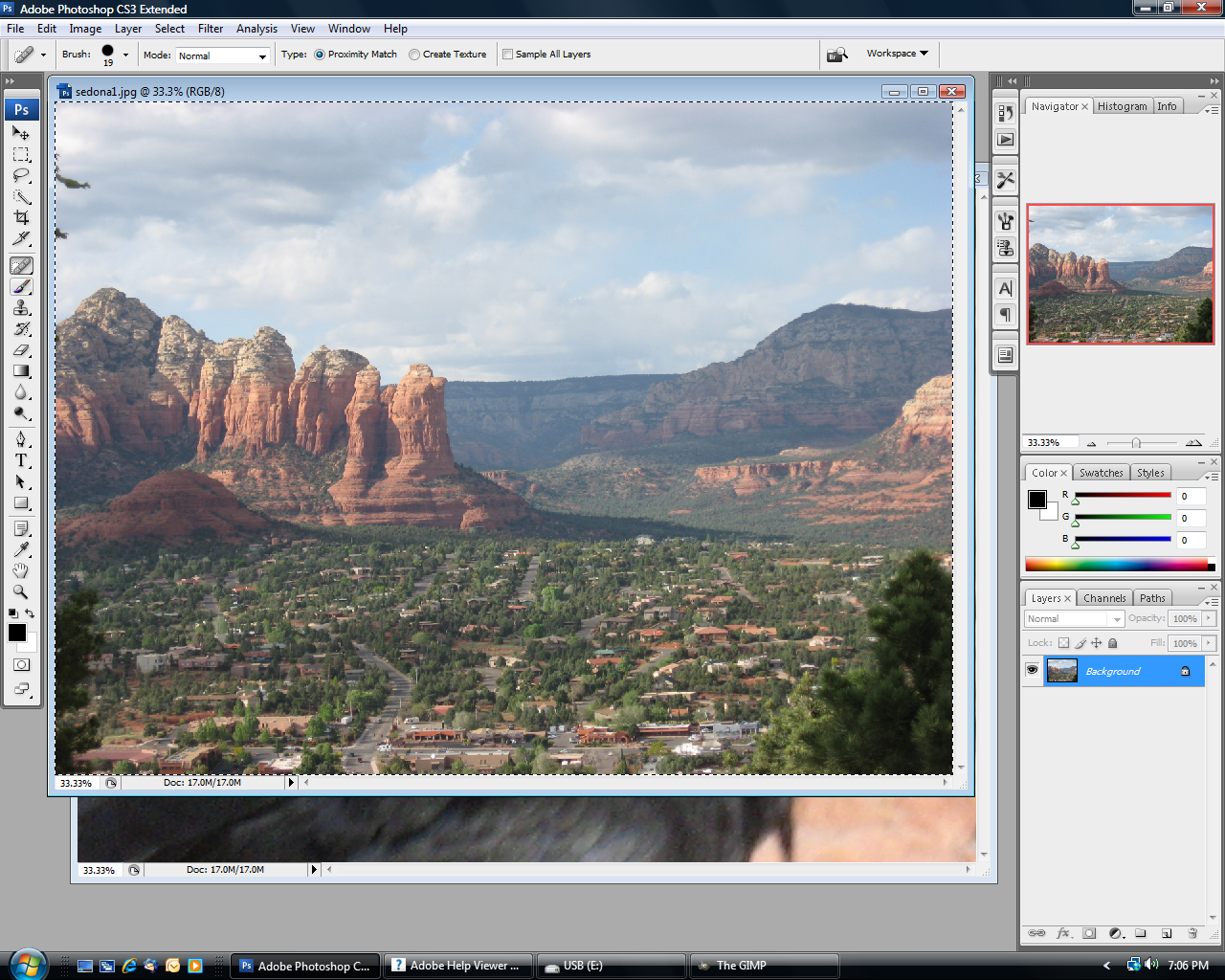Select the Hand tool
Viewport: 1225px width, 980px height.
(21, 570)
